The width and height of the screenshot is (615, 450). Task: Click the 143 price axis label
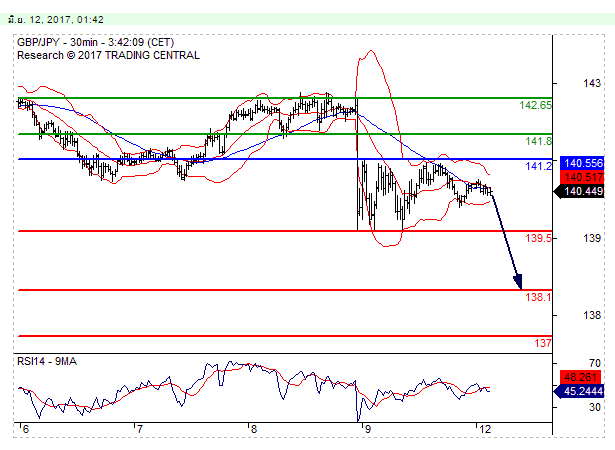point(592,83)
